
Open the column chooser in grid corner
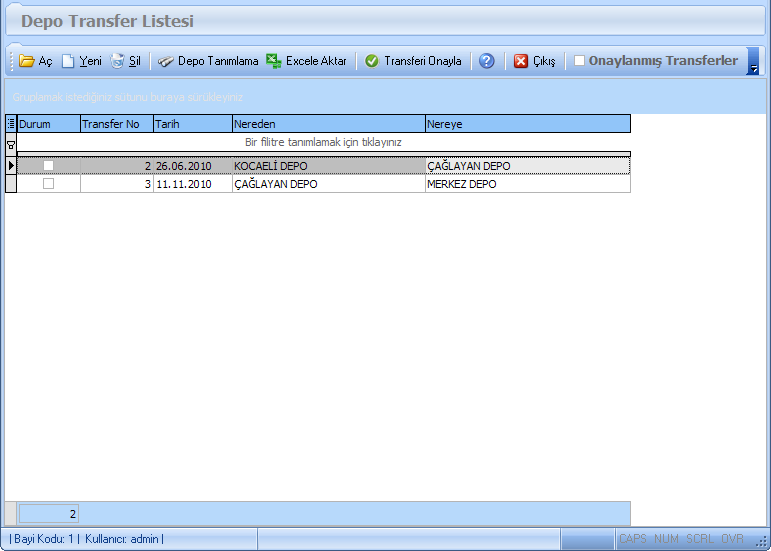point(11,124)
